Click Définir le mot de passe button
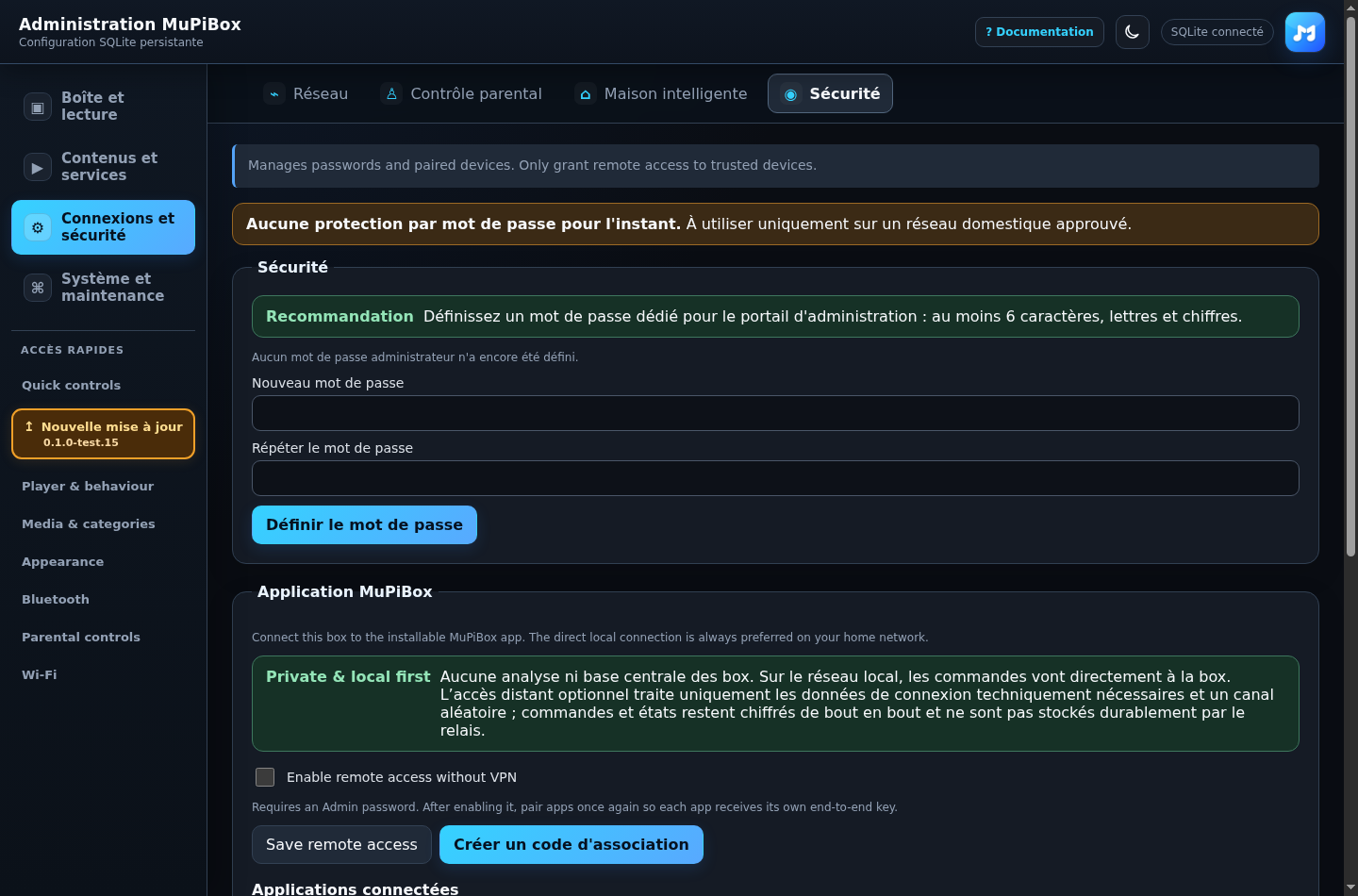Screen dimensions: 1358x896 364,525
